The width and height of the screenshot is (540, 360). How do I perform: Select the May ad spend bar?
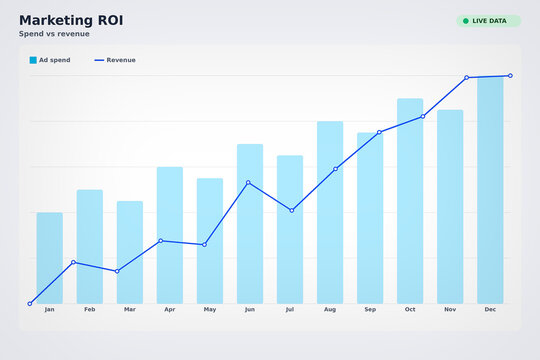point(210,241)
